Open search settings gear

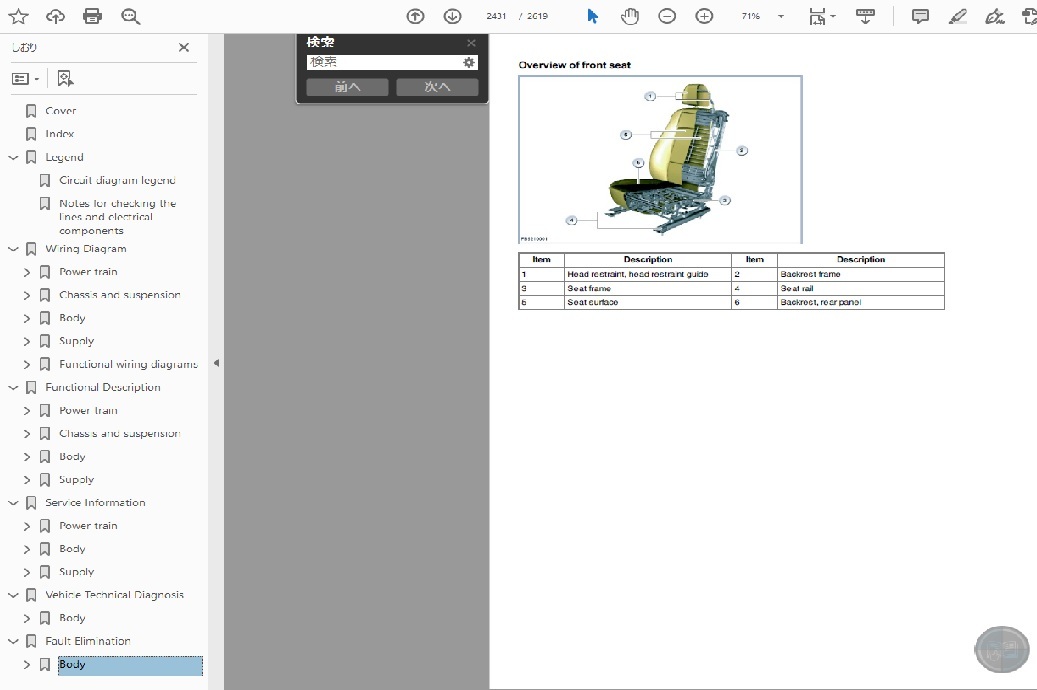[469, 62]
